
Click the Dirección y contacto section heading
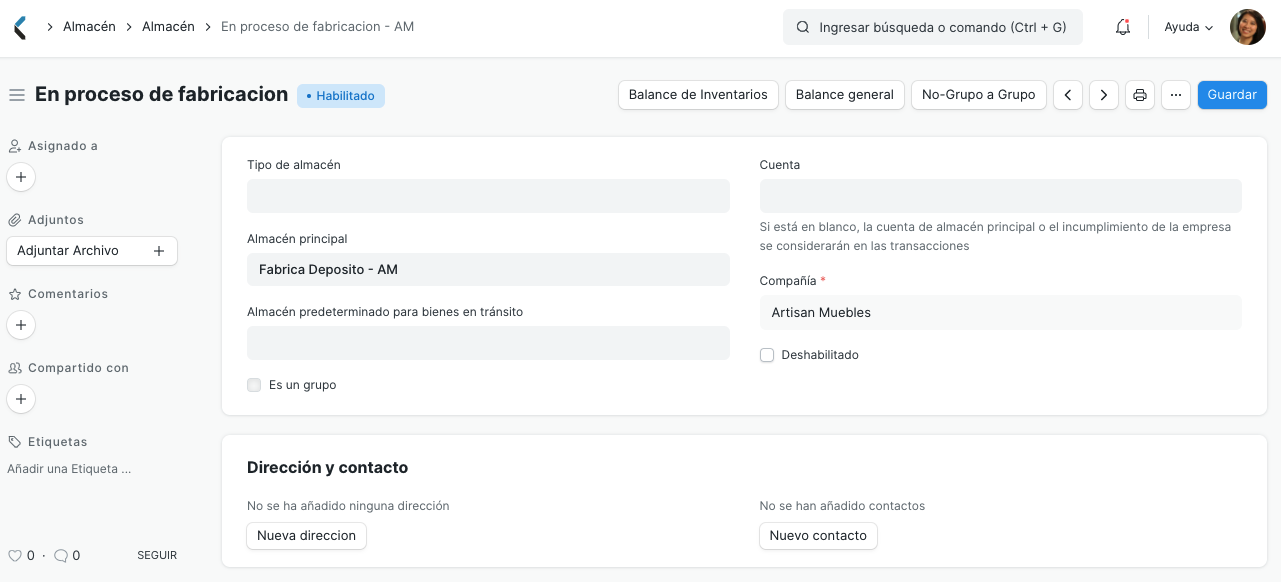pos(328,467)
